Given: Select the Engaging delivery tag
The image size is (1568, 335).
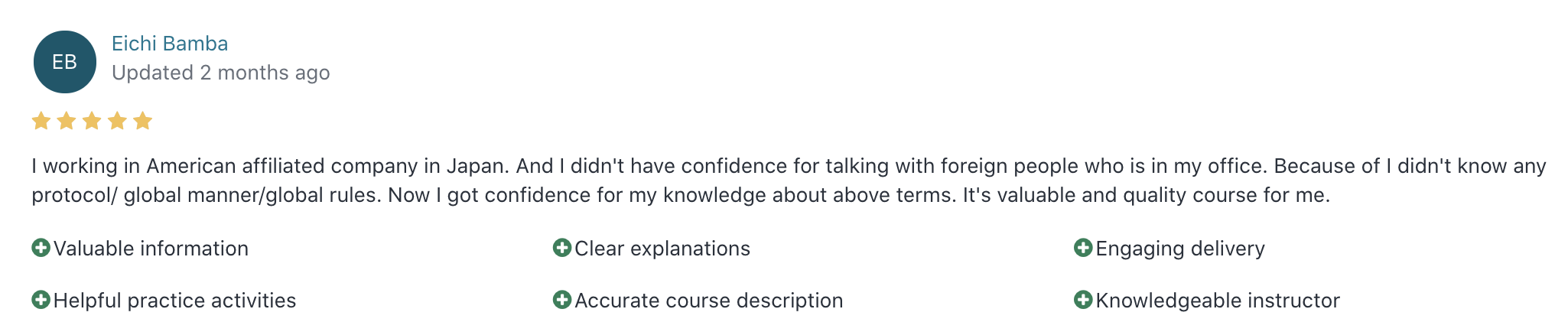Looking at the screenshot, I should point(1169,249).
